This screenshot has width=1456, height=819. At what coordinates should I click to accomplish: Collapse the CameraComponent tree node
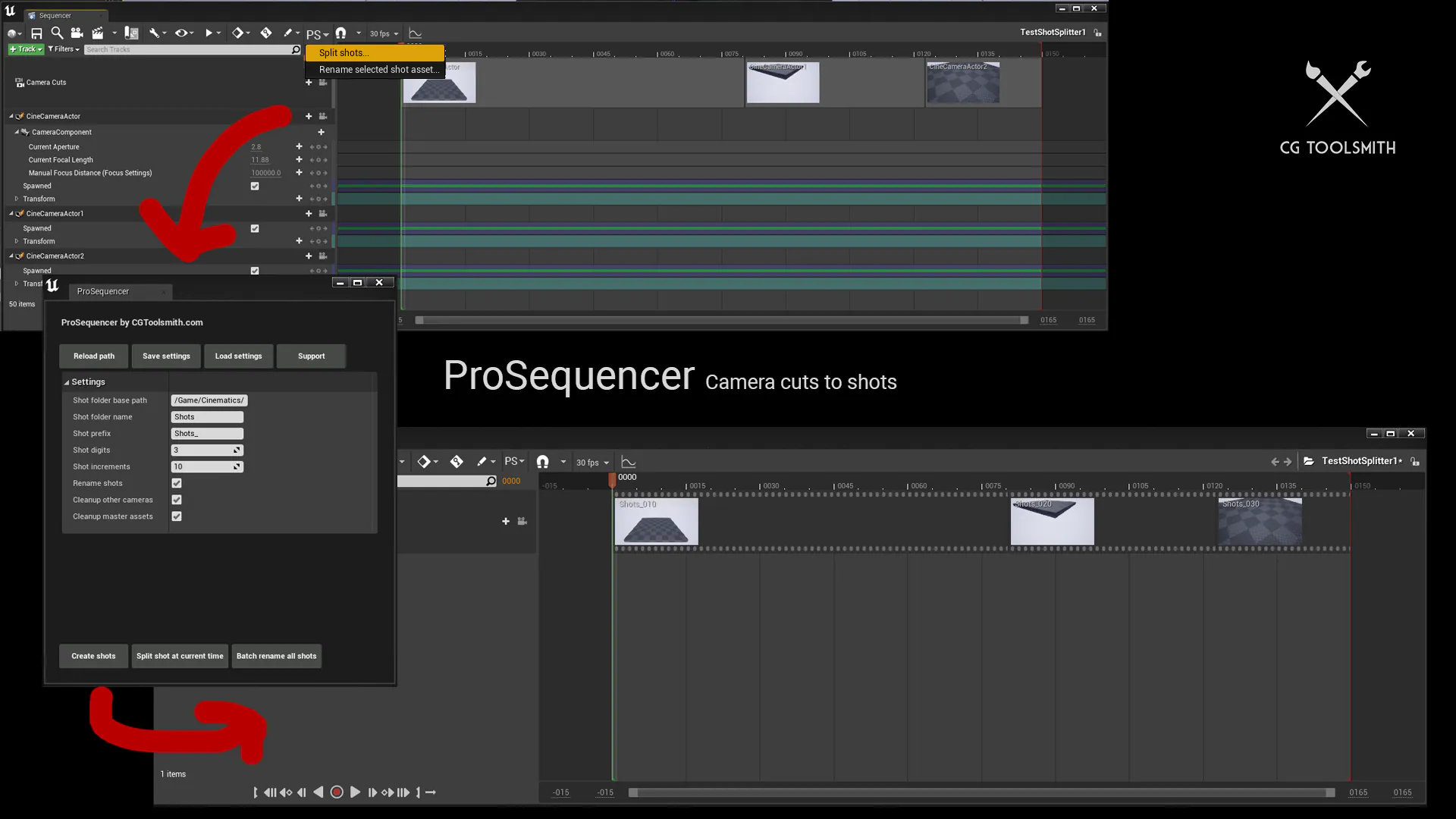(x=17, y=132)
